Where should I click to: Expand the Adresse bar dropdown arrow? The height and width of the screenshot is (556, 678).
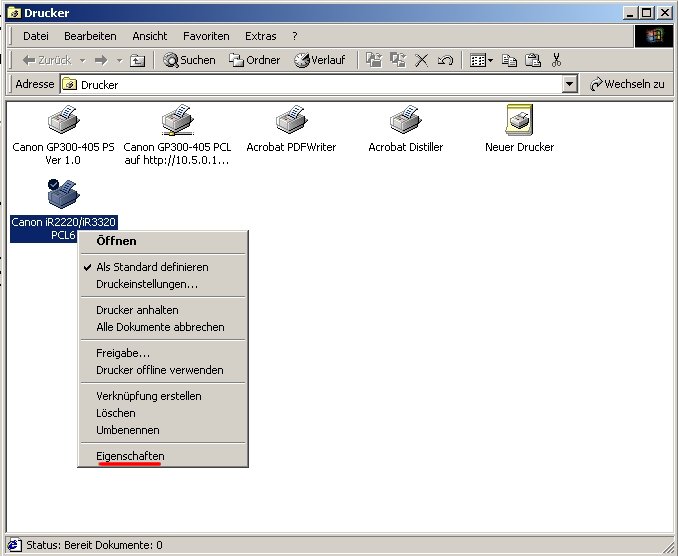point(569,85)
